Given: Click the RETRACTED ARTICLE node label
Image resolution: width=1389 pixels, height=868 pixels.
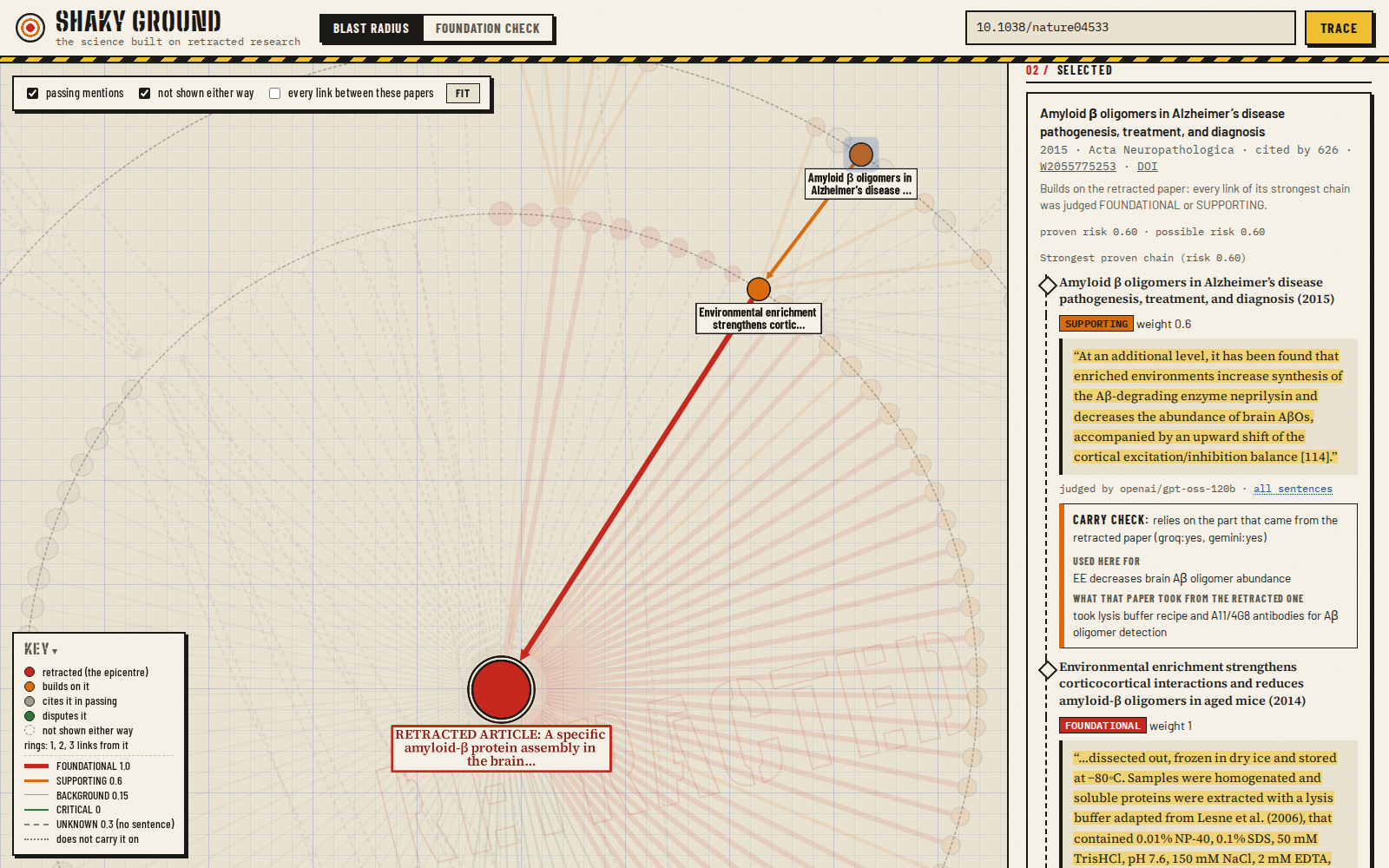Looking at the screenshot, I should pyautogui.click(x=501, y=748).
